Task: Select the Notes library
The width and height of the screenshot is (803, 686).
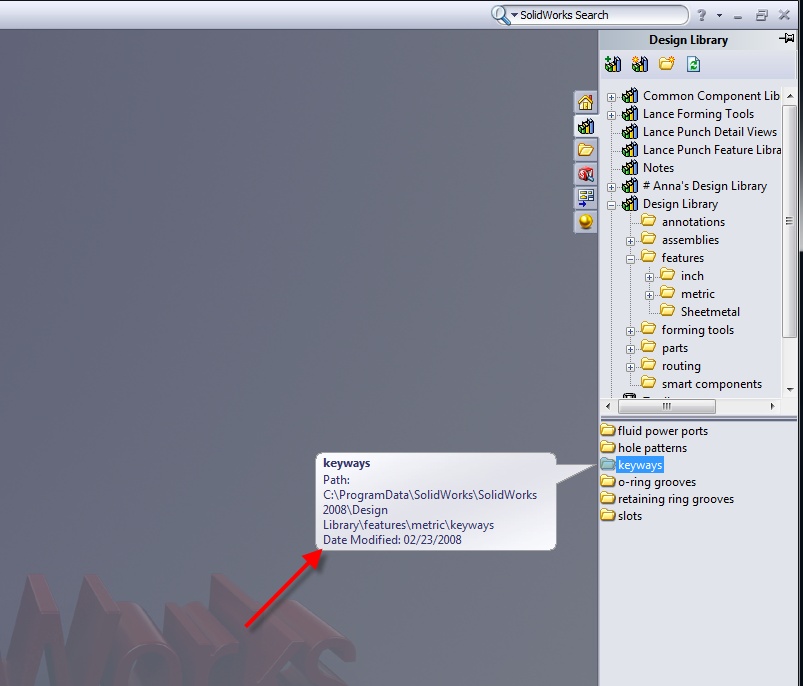Action: tap(658, 167)
